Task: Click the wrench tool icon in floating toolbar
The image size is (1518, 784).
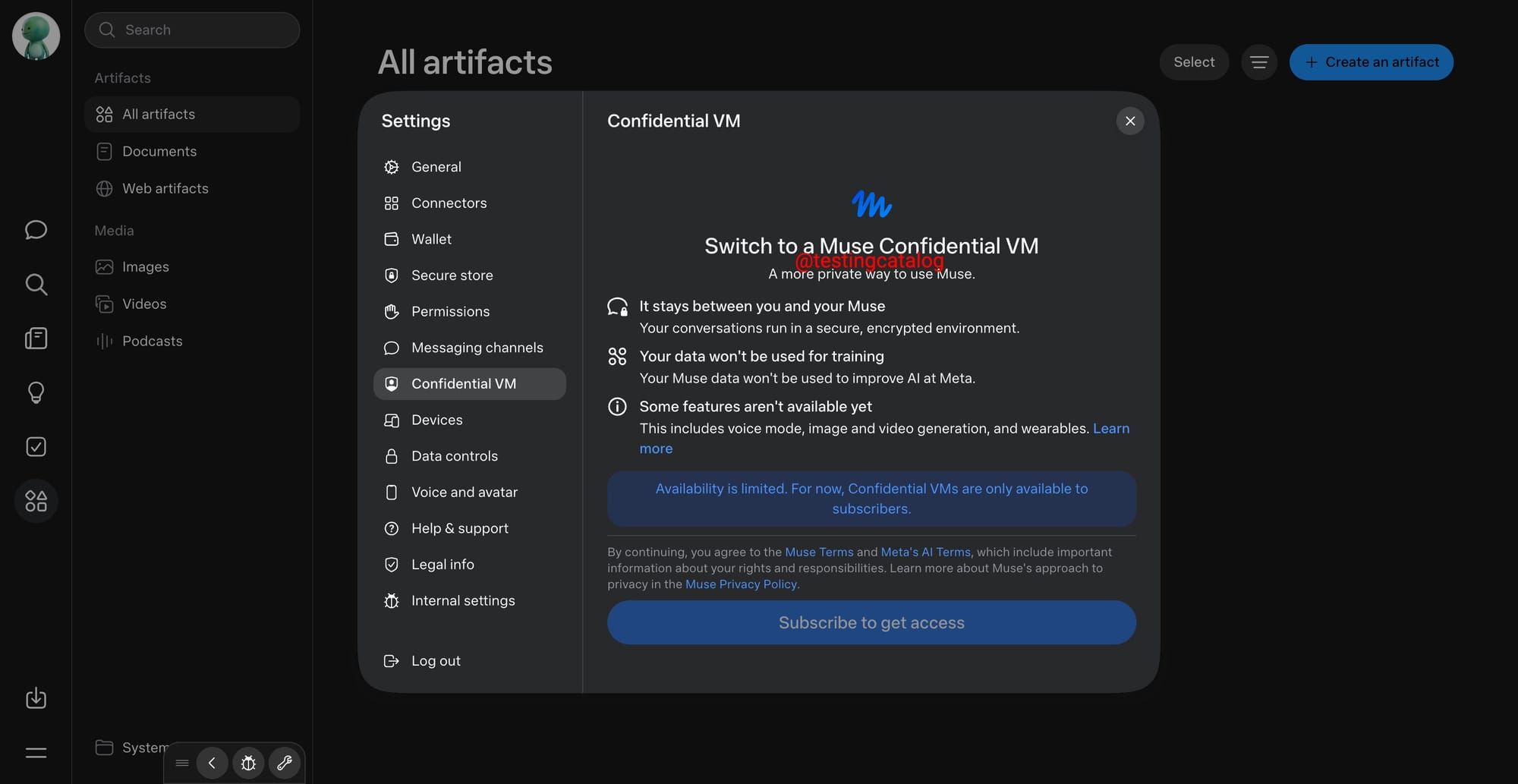Action: (x=285, y=764)
